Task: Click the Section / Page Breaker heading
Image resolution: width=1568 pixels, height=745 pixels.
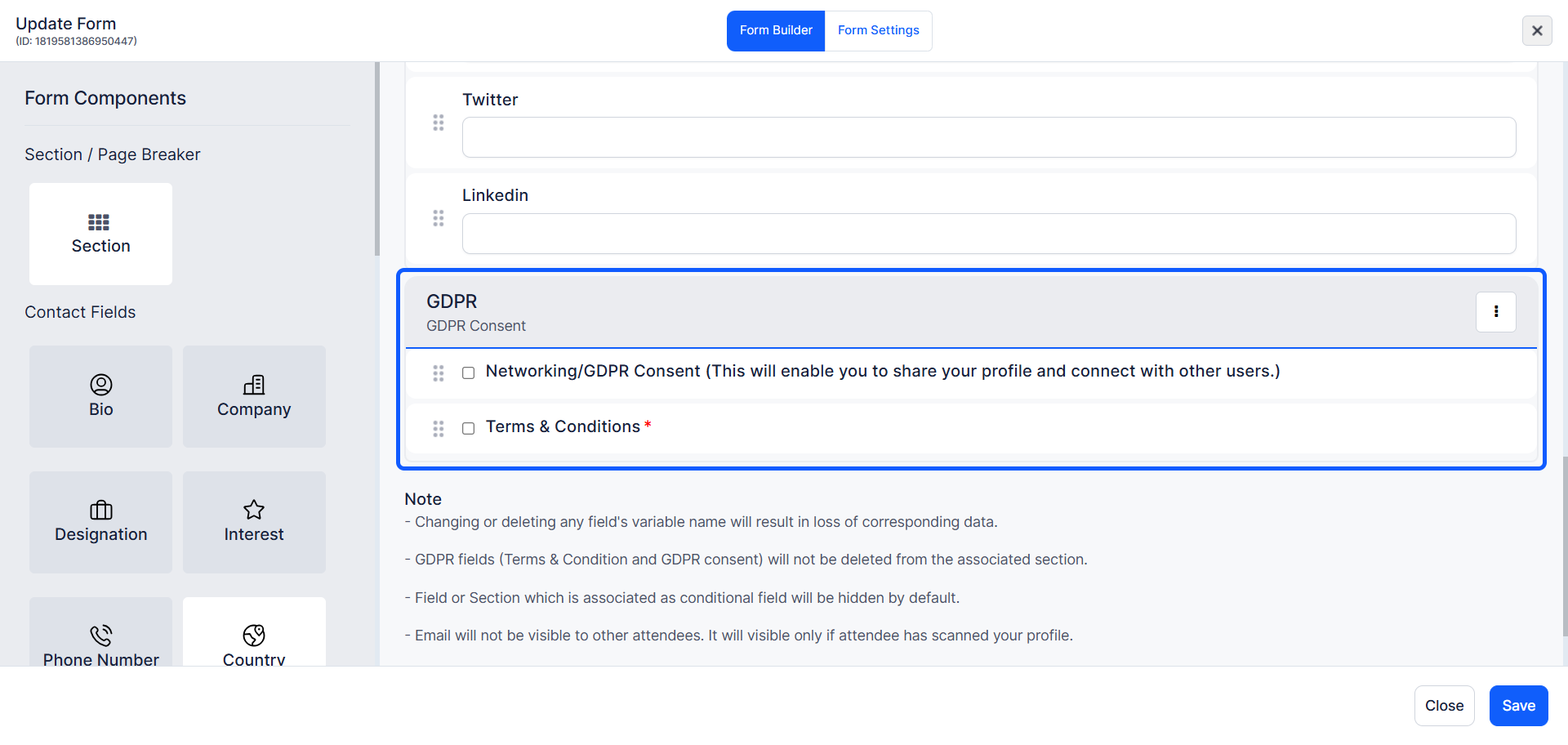Action: pyautogui.click(x=112, y=154)
